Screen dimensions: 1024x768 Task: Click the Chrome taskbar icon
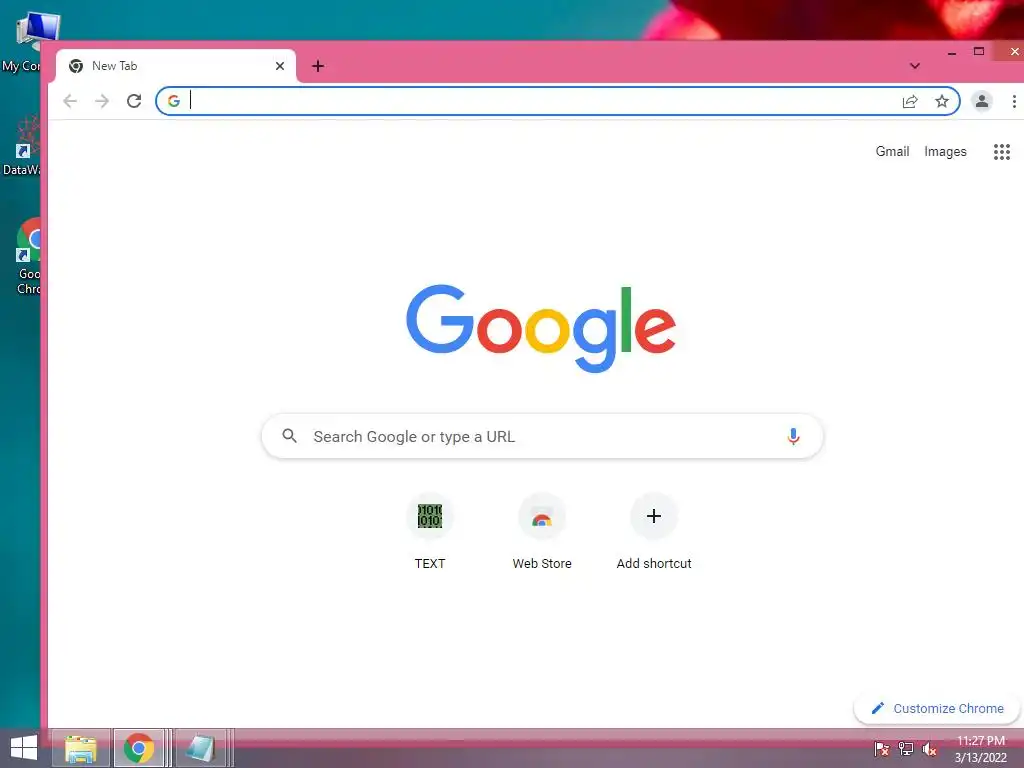(138, 748)
